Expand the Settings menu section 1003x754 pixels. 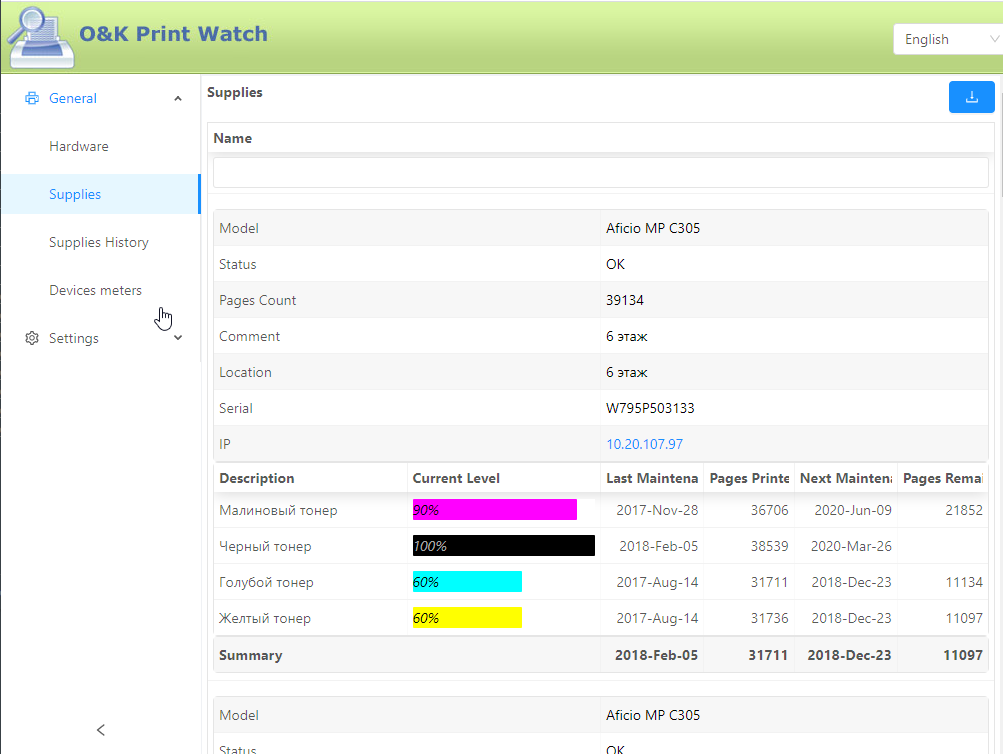tap(178, 338)
